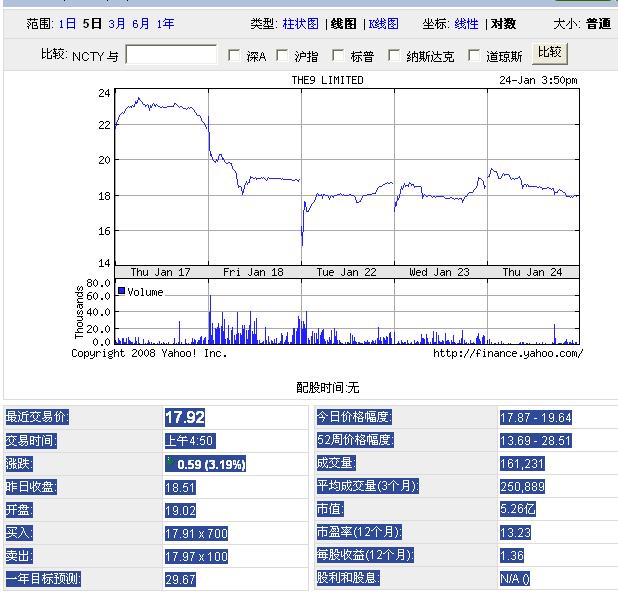The height and width of the screenshot is (600, 618).
Task: Click the previous close value 18.51
Action: 180,488
